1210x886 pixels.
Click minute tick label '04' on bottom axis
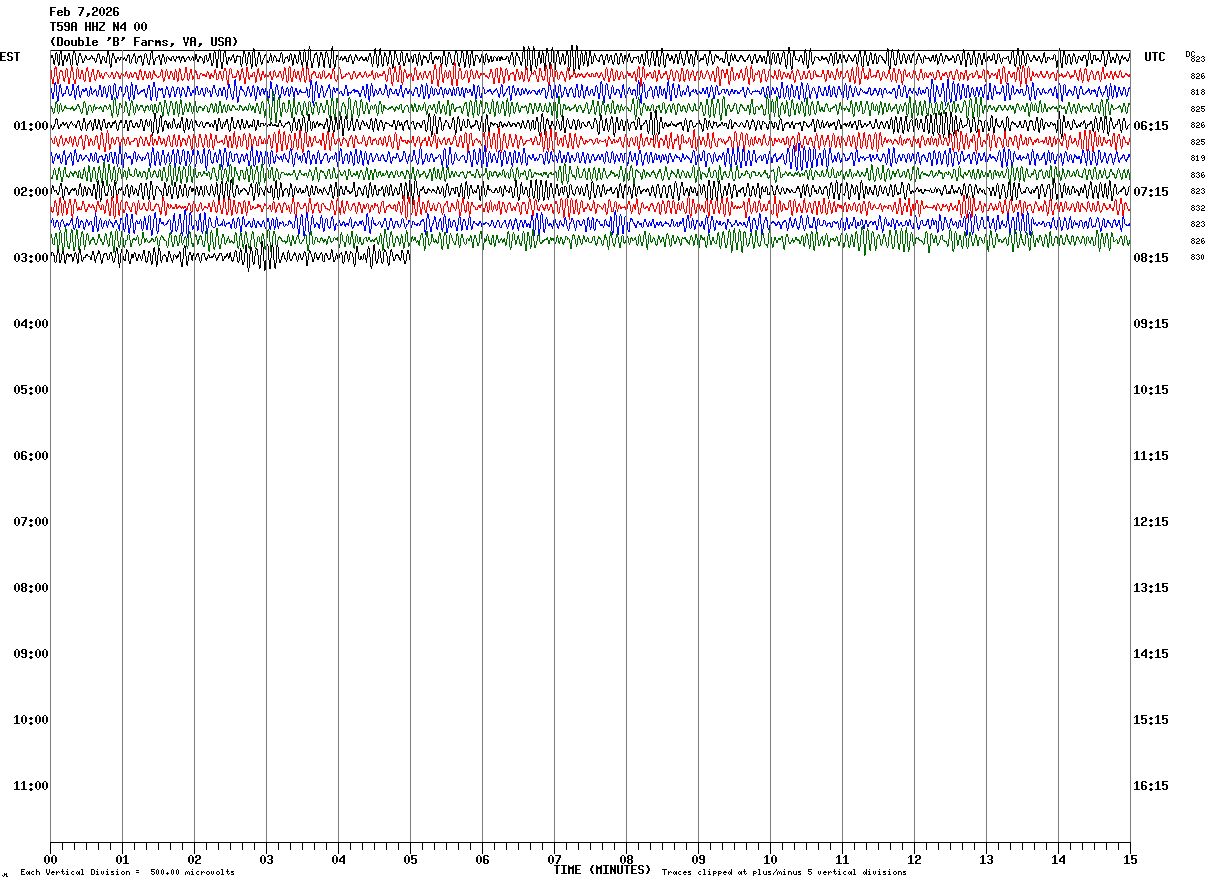(x=338, y=860)
